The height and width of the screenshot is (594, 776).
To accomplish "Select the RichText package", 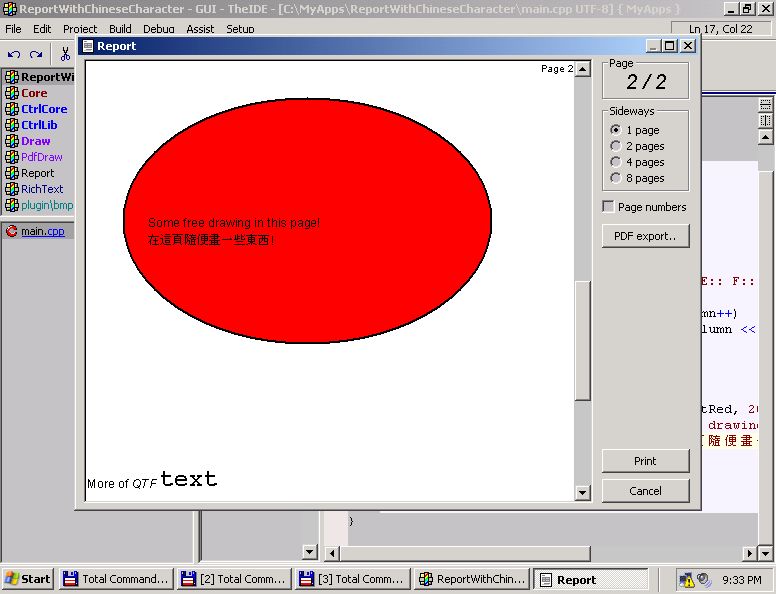I will pyautogui.click(x=42, y=189).
